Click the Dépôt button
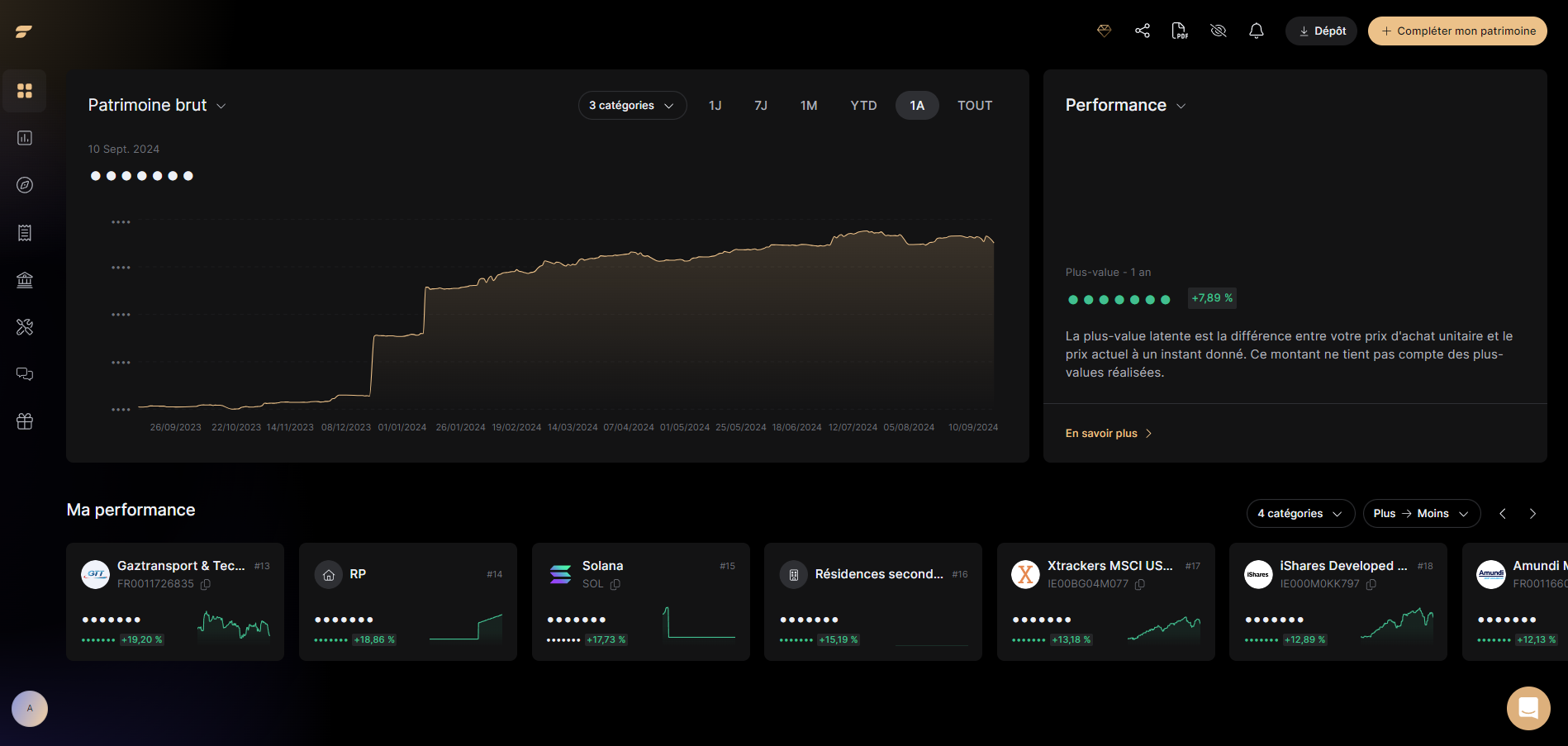 pos(1321,31)
